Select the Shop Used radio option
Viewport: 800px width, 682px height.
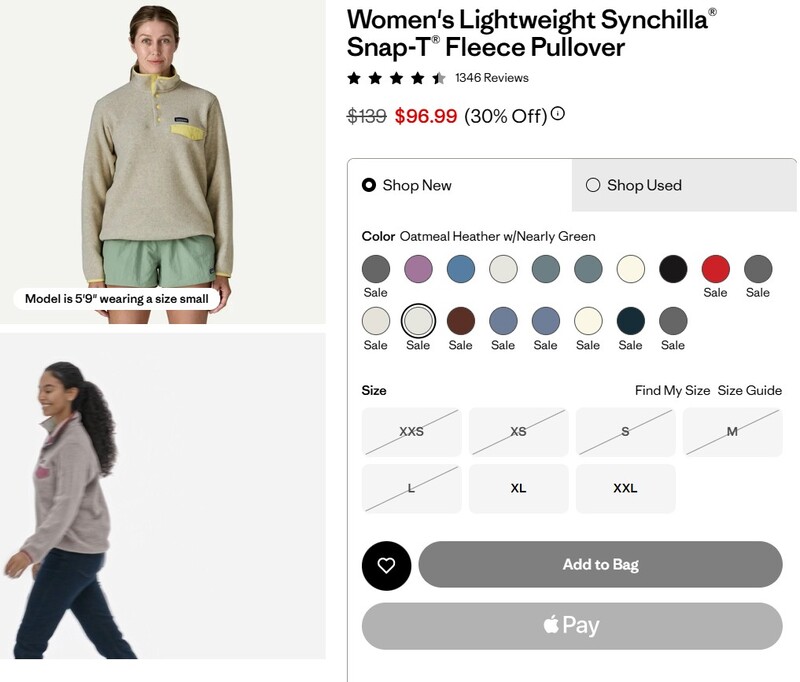pos(593,185)
